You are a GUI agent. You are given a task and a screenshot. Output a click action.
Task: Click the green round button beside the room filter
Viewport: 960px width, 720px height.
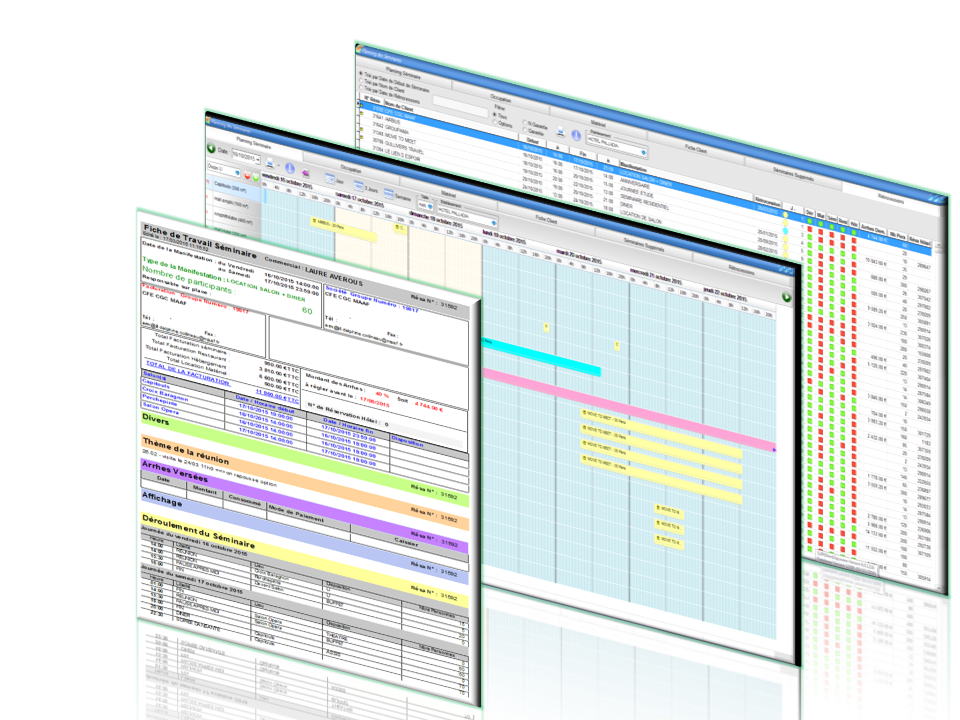click(255, 178)
